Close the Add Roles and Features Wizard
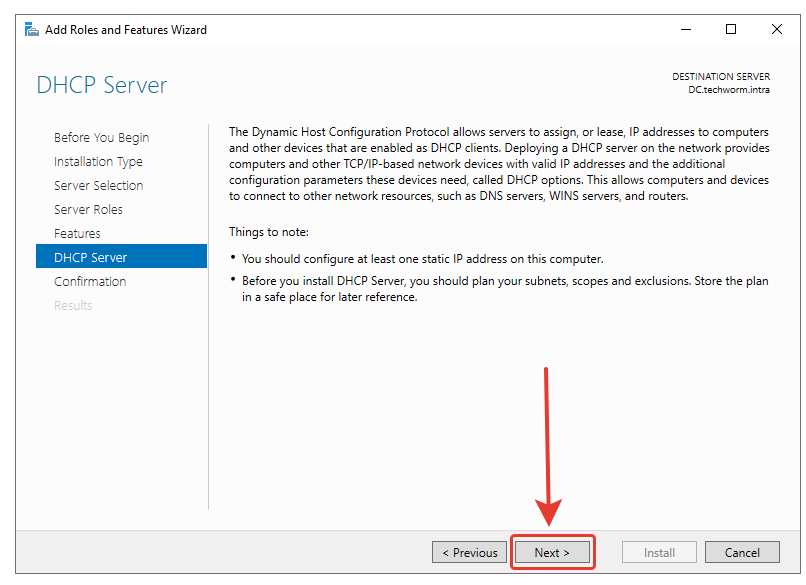The image size is (806, 585). pyautogui.click(x=777, y=29)
